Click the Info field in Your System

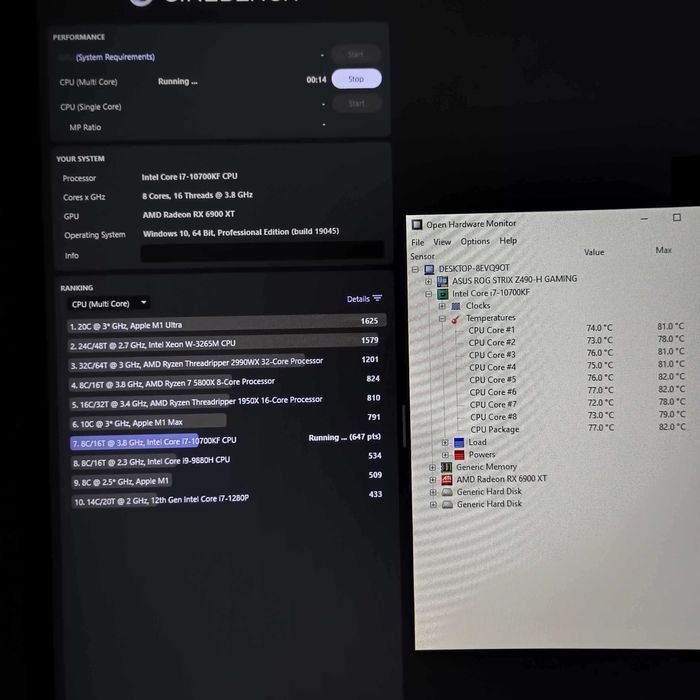click(262, 251)
